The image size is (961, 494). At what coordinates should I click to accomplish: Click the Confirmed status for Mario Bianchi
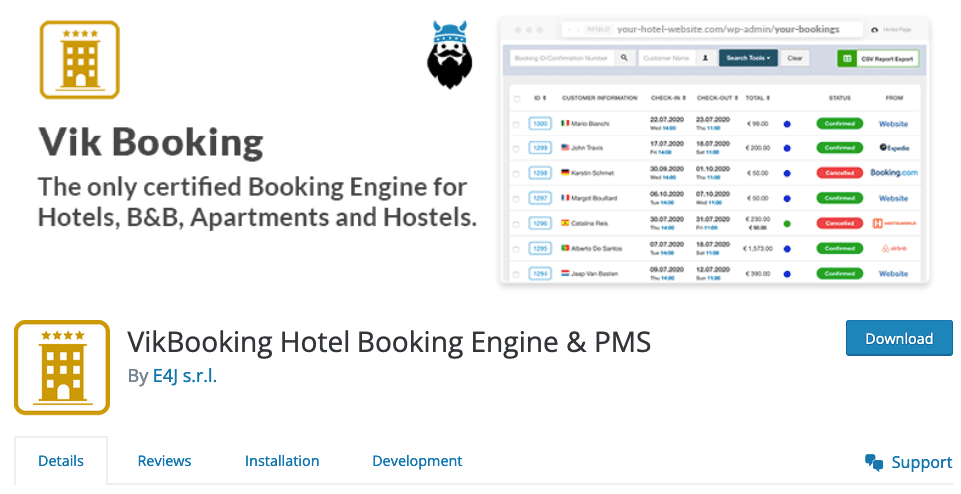(x=840, y=124)
